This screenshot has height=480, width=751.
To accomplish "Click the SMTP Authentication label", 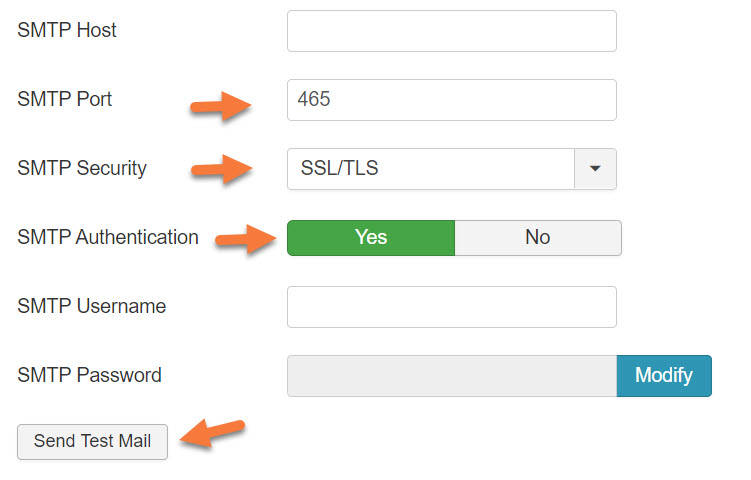I will coord(108,238).
